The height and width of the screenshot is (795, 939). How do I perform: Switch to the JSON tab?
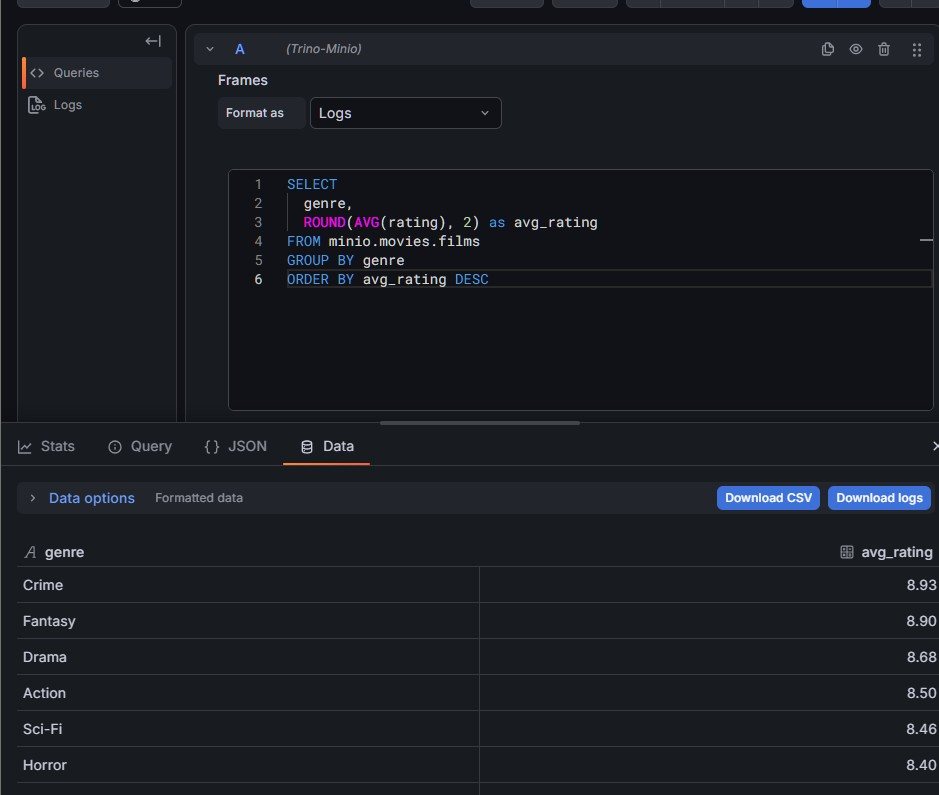[236, 447]
